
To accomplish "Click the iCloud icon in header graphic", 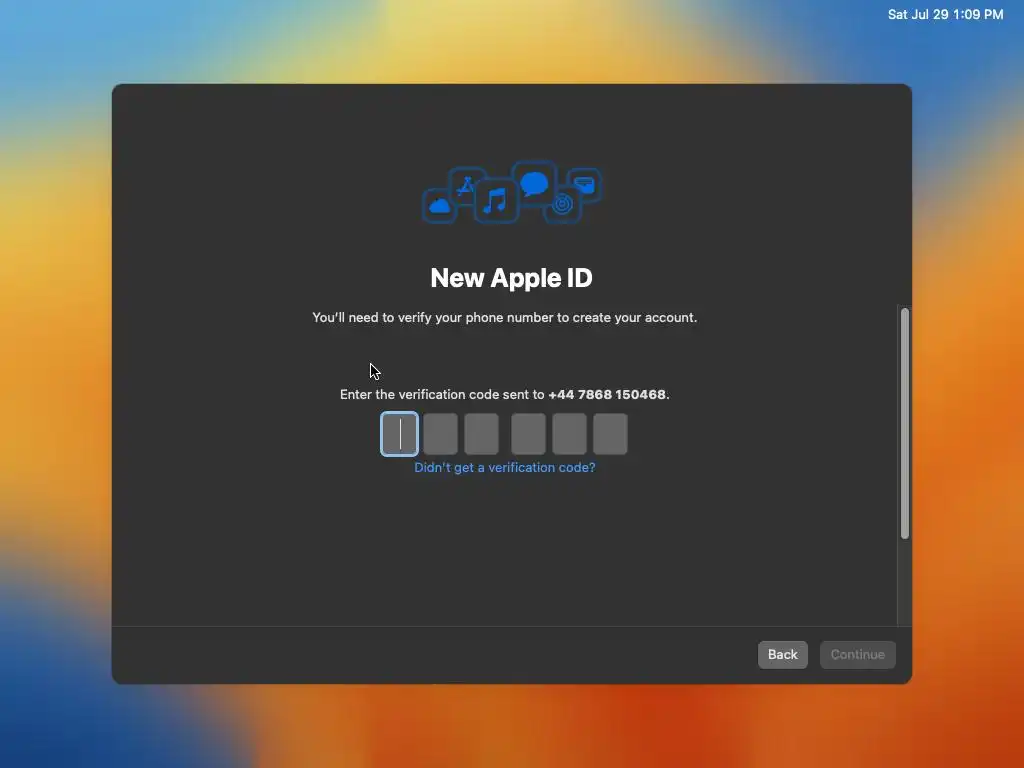I will pos(440,206).
